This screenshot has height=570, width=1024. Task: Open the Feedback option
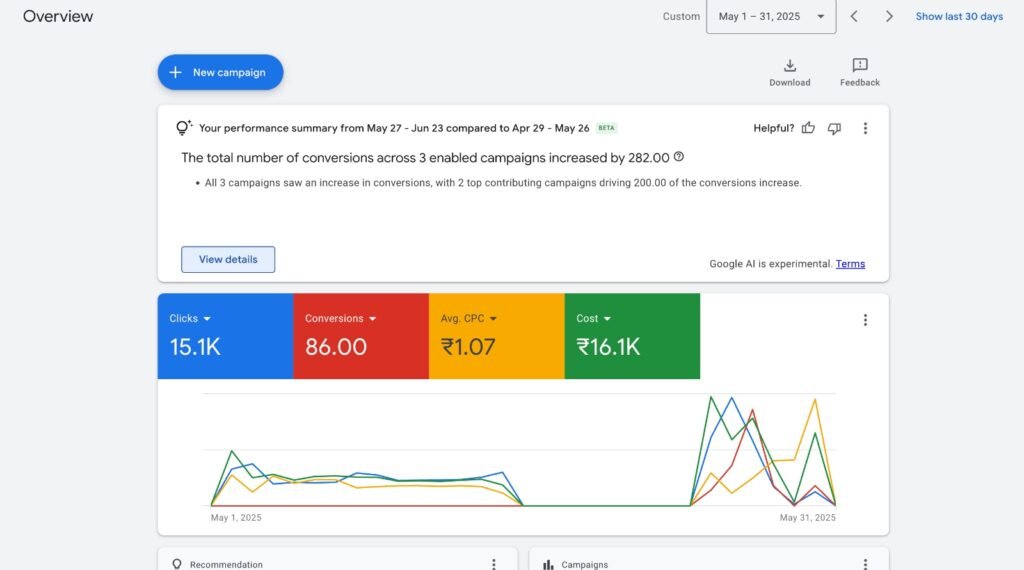tap(859, 72)
